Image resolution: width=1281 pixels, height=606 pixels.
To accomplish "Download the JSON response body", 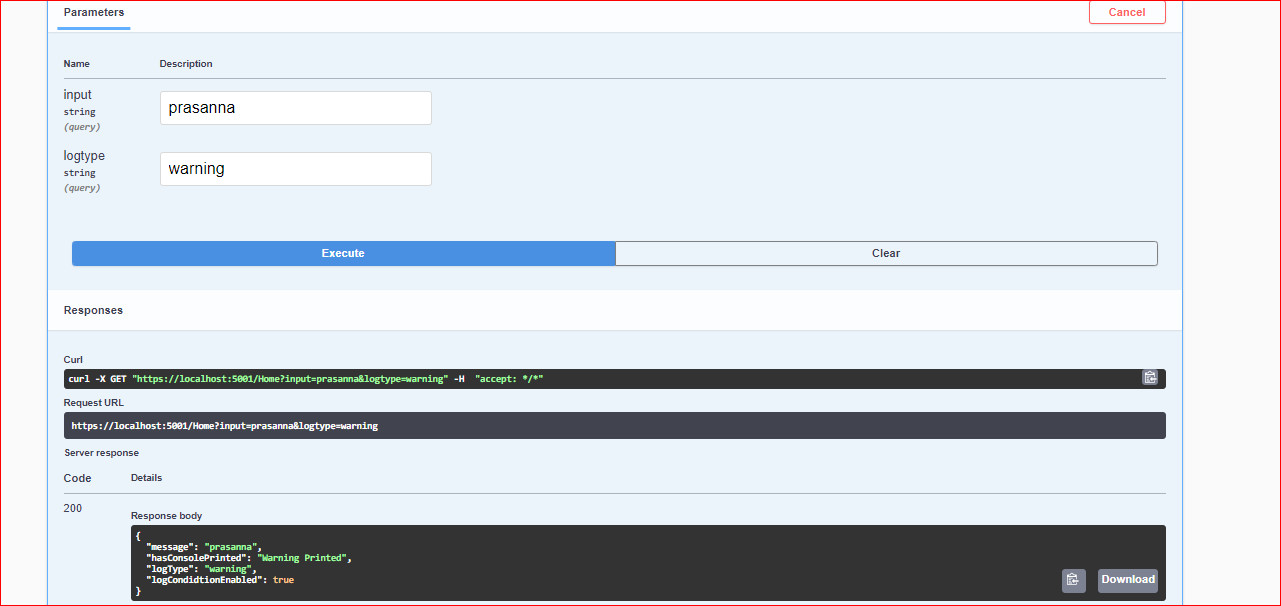I will [1127, 580].
